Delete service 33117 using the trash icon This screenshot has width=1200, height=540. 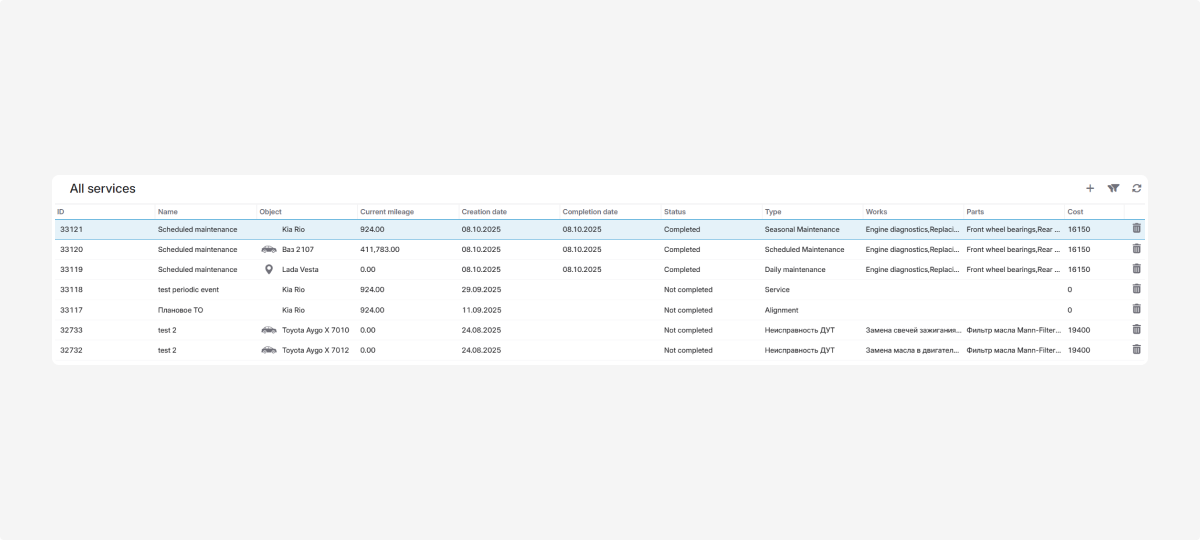click(1136, 309)
